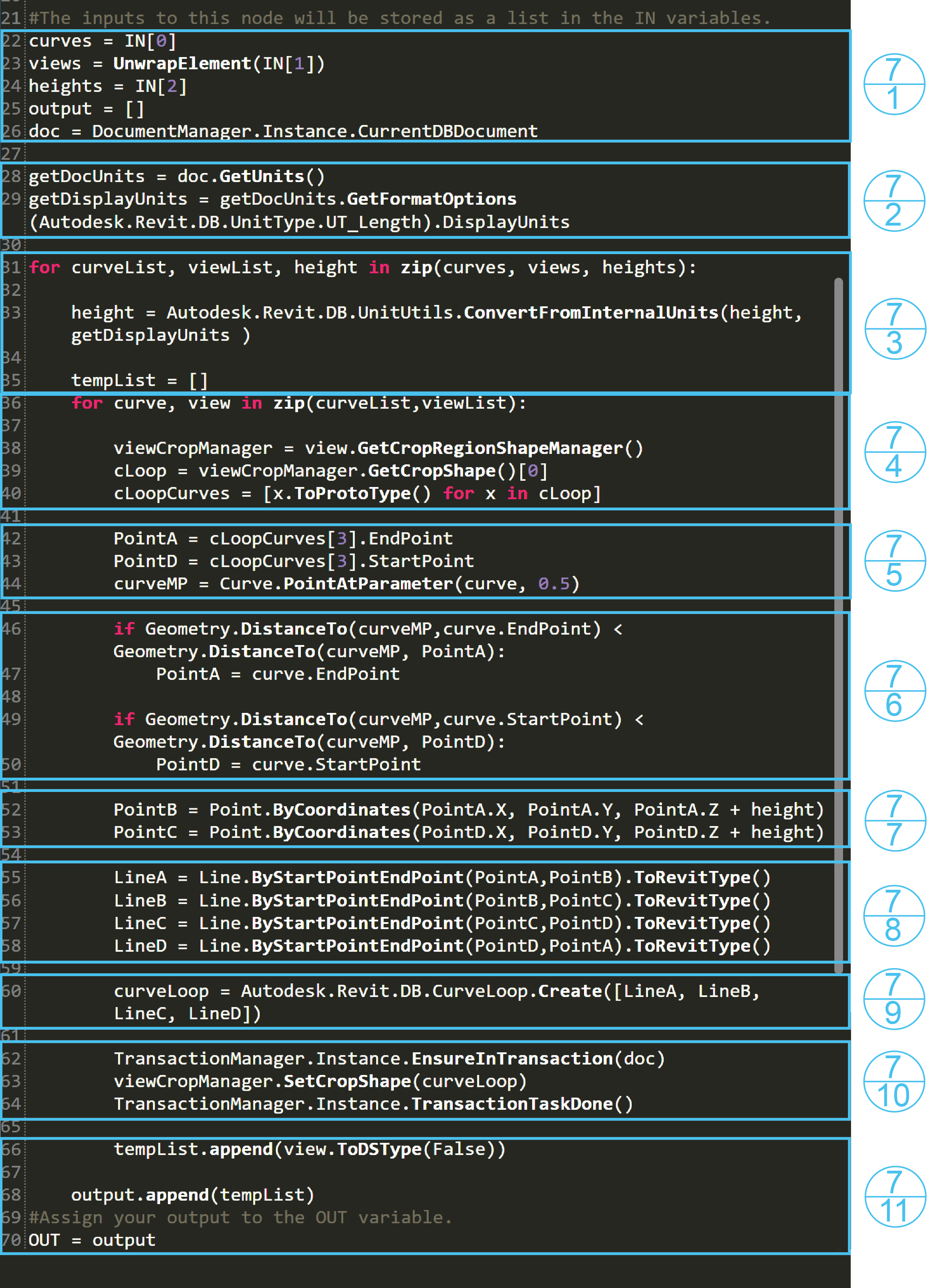Click the word UnwrapElement in line 23

pyautogui.click(x=182, y=63)
